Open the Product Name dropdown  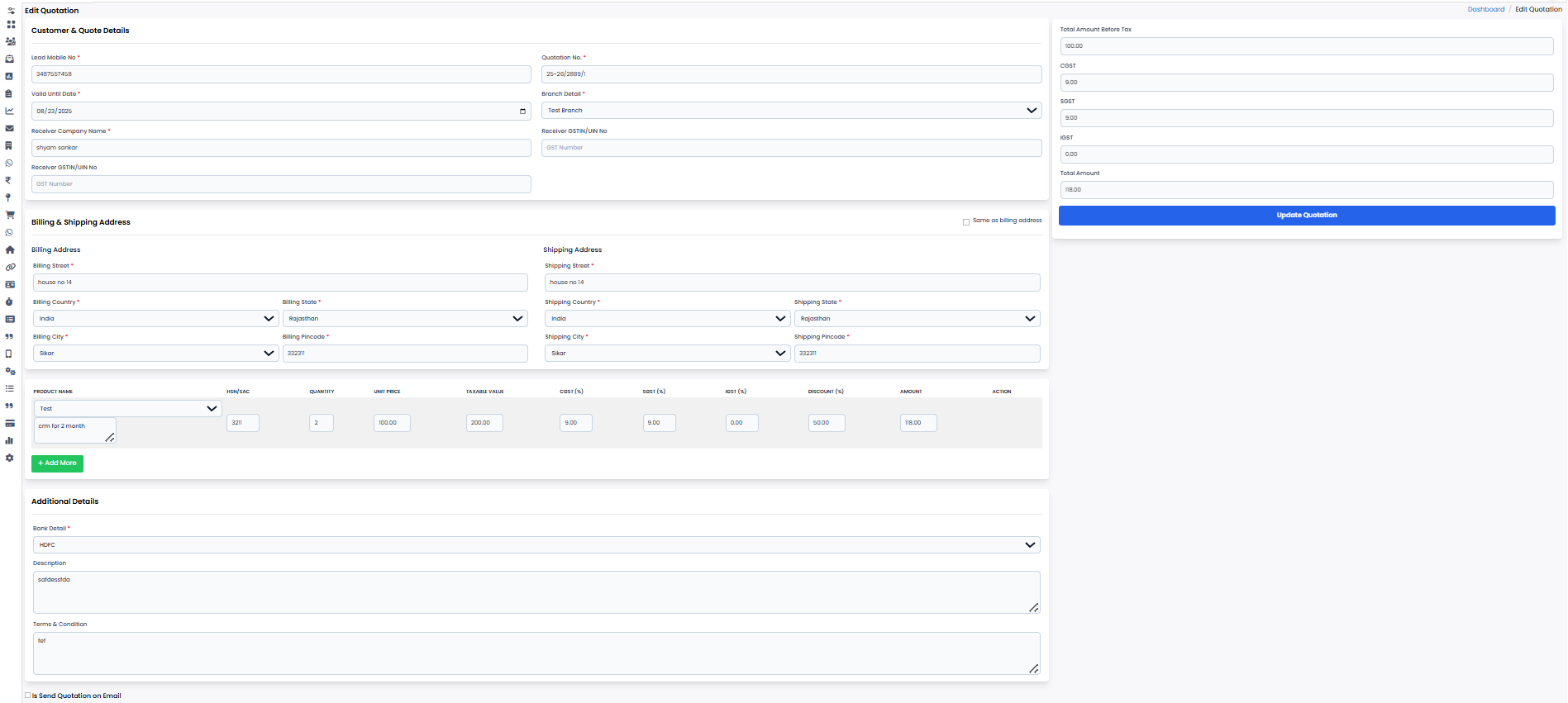pyautogui.click(x=127, y=408)
